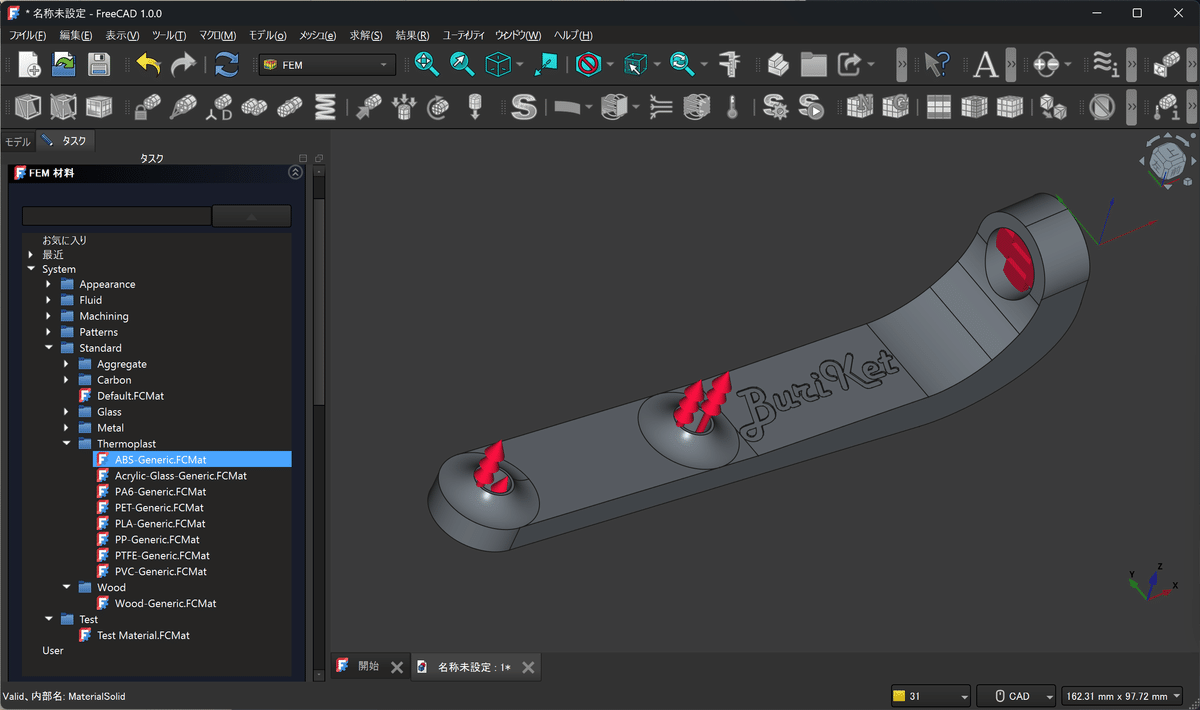Close the 名称未設定 : 1* tab
The image size is (1200, 710).
(x=528, y=668)
